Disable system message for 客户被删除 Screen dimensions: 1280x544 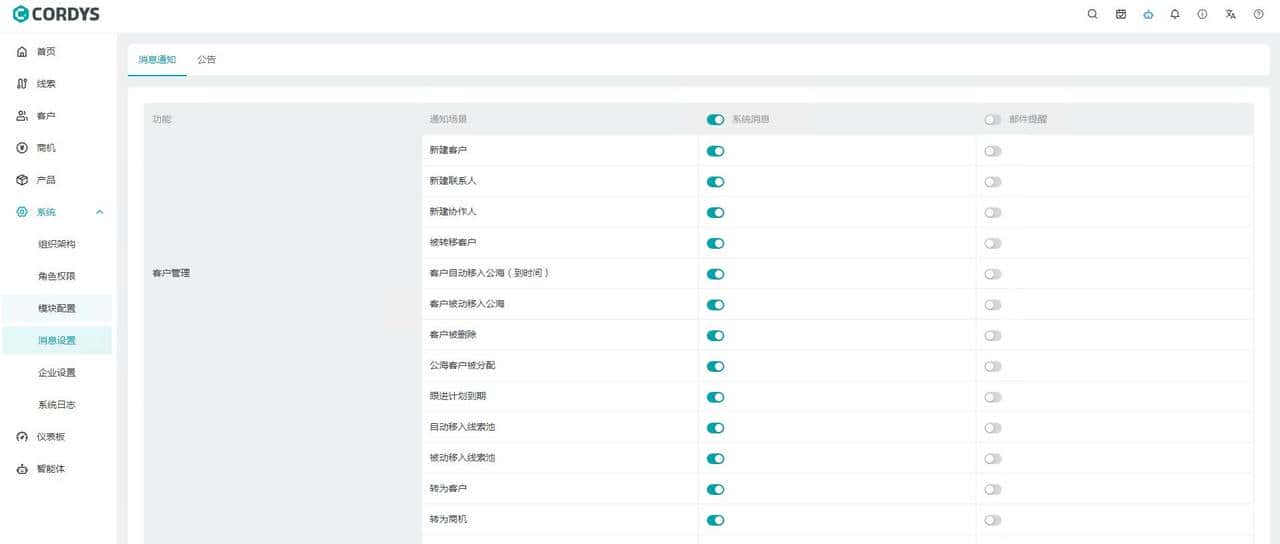pyautogui.click(x=715, y=336)
